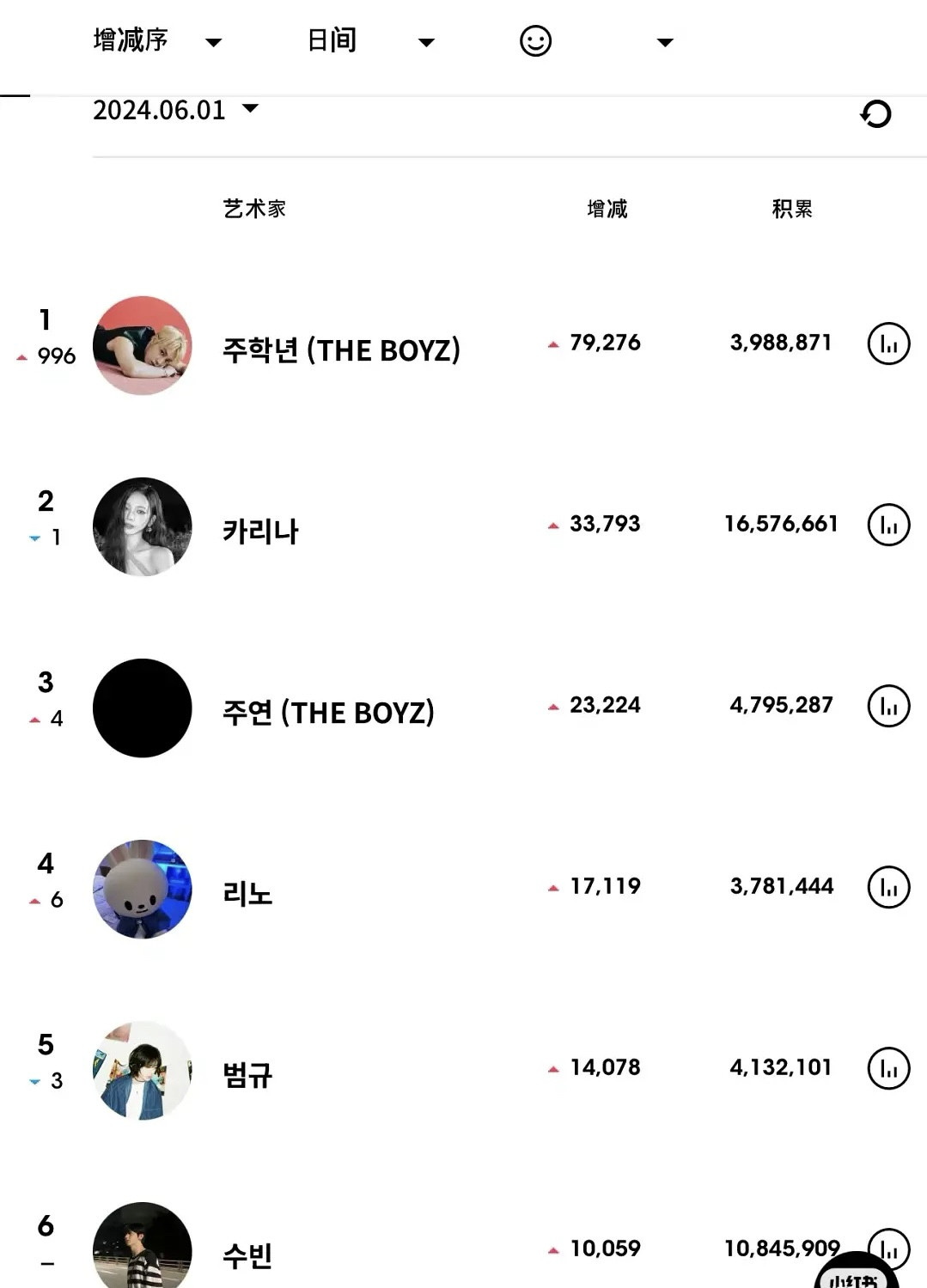Open chart icon for 카리나

point(888,525)
